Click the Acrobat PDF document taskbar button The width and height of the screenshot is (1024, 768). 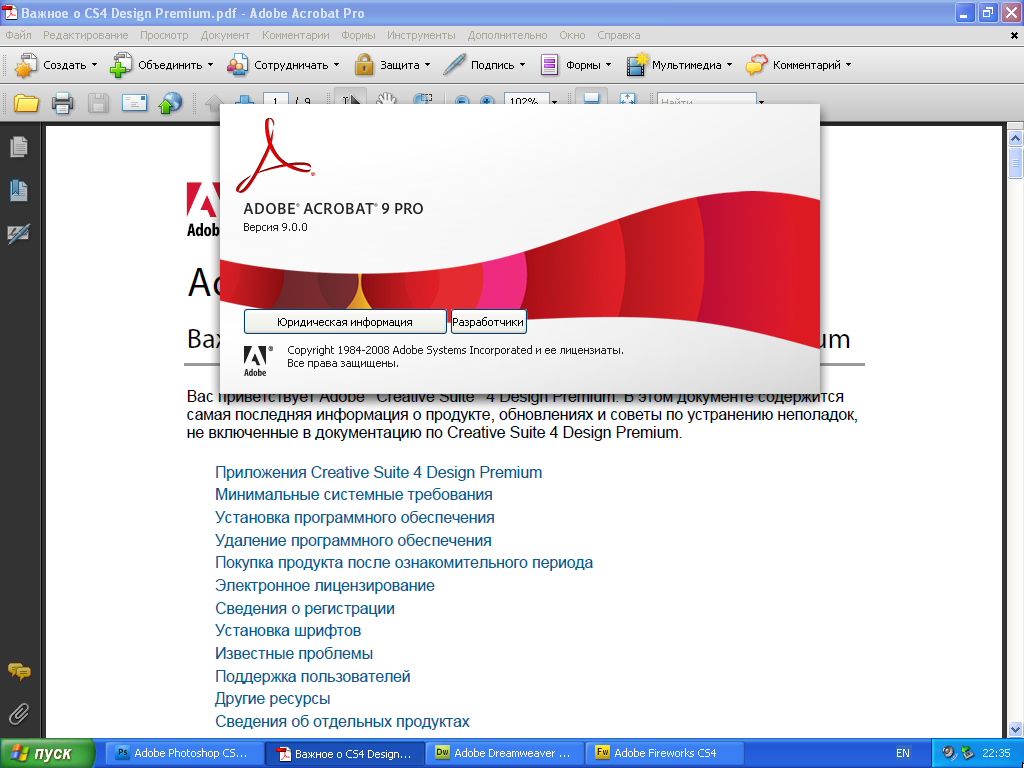click(x=345, y=753)
